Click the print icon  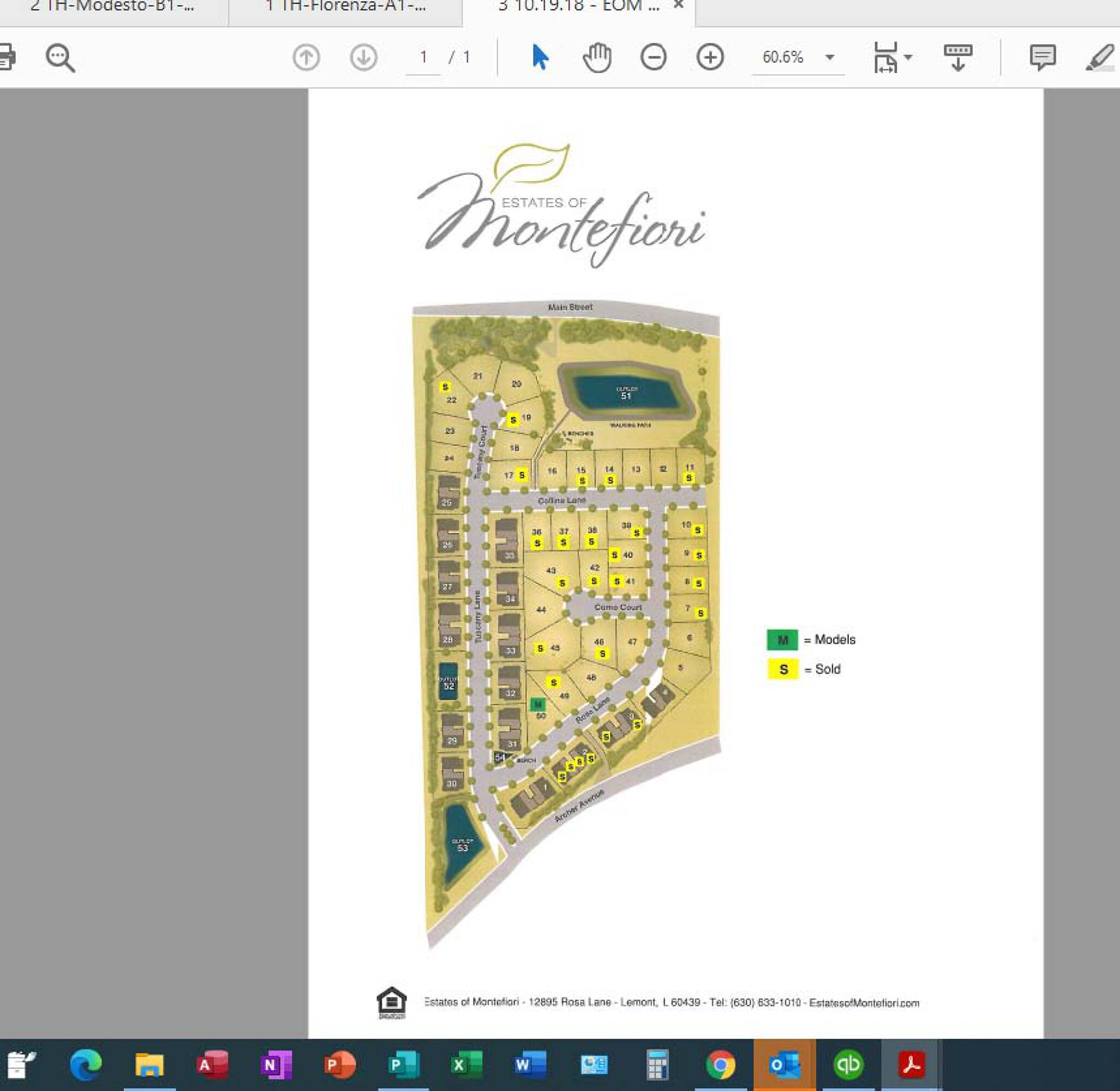pyautogui.click(x=6, y=57)
